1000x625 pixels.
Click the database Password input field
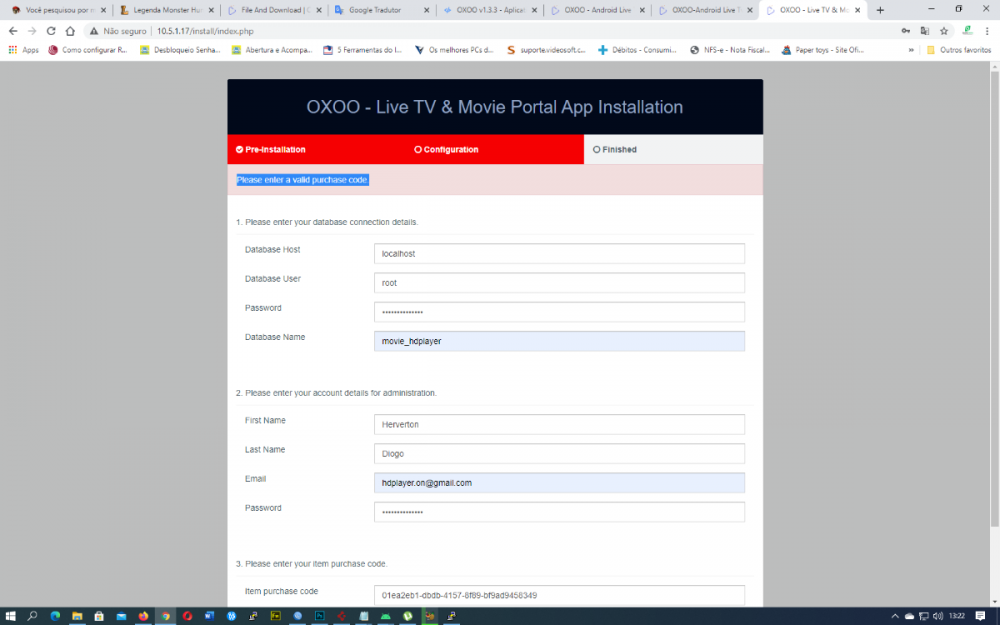[x=559, y=312]
